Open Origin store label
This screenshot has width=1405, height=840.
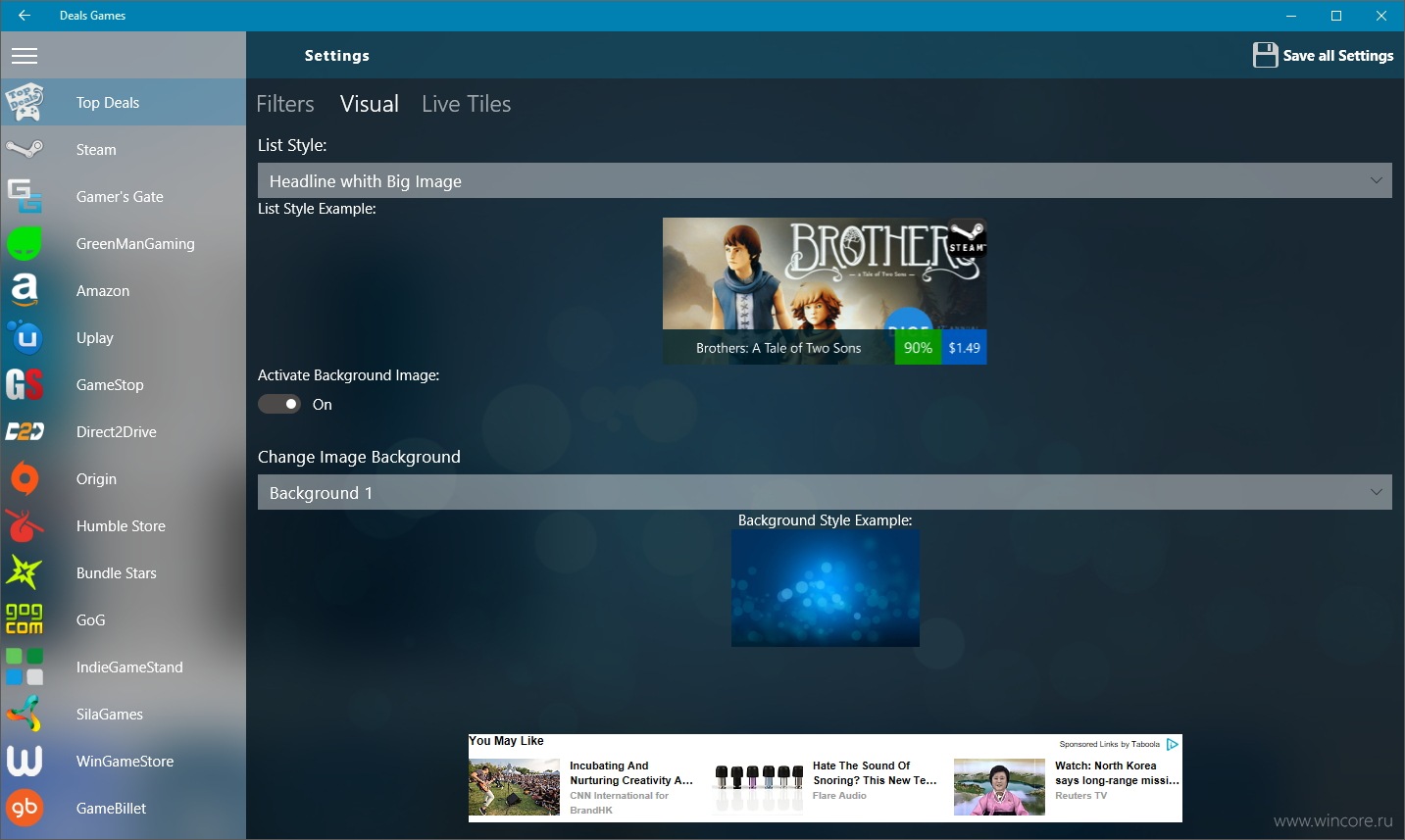click(x=96, y=478)
